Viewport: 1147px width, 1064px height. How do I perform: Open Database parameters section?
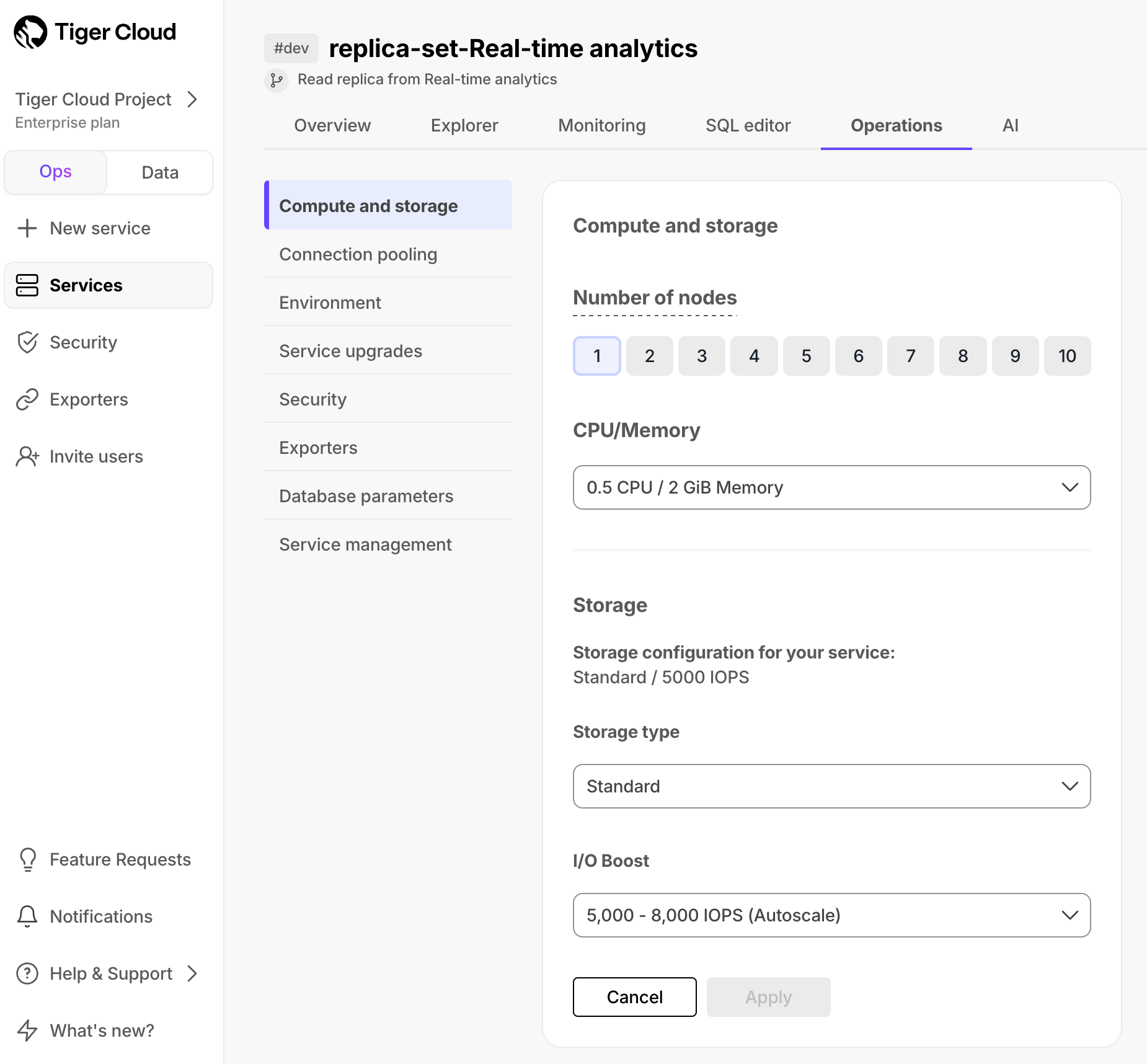(388, 496)
